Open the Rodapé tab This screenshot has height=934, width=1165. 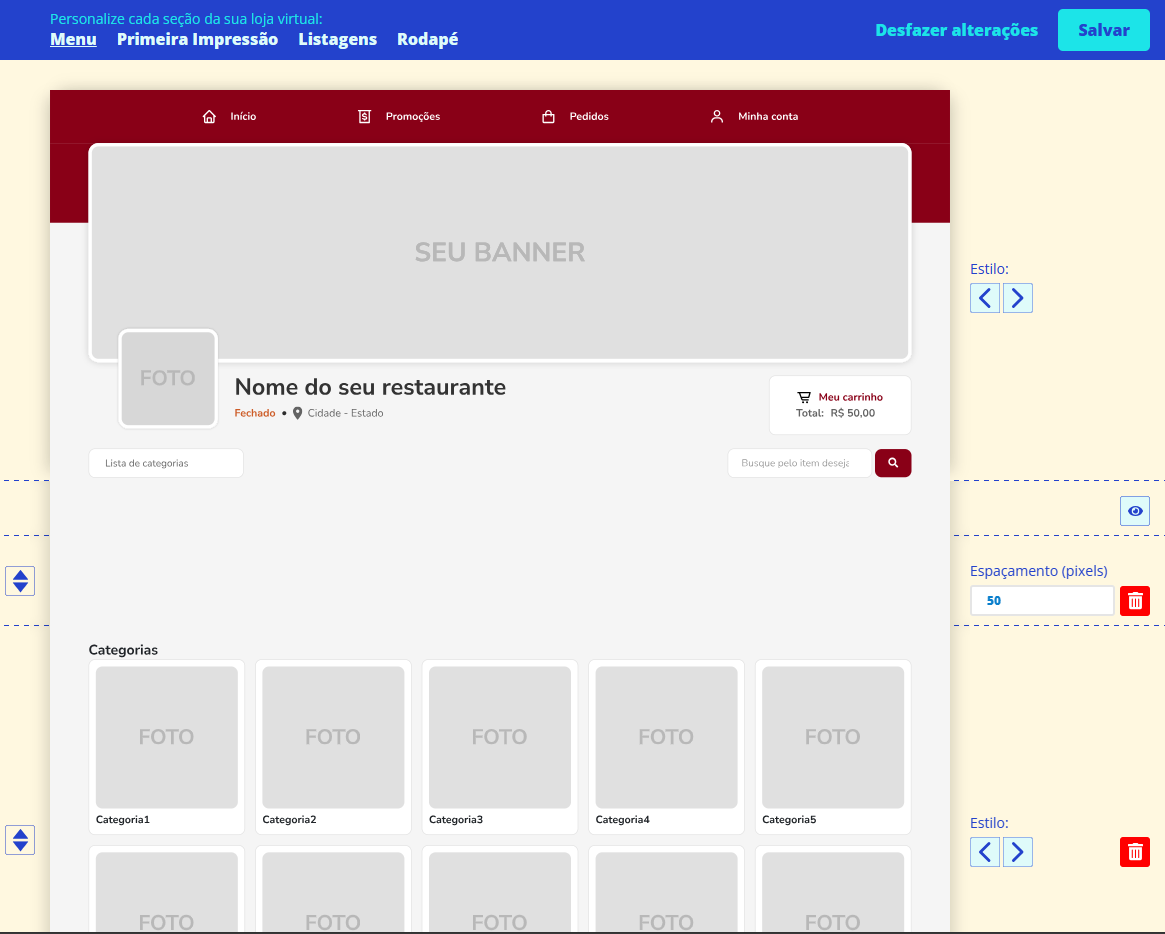tap(427, 39)
